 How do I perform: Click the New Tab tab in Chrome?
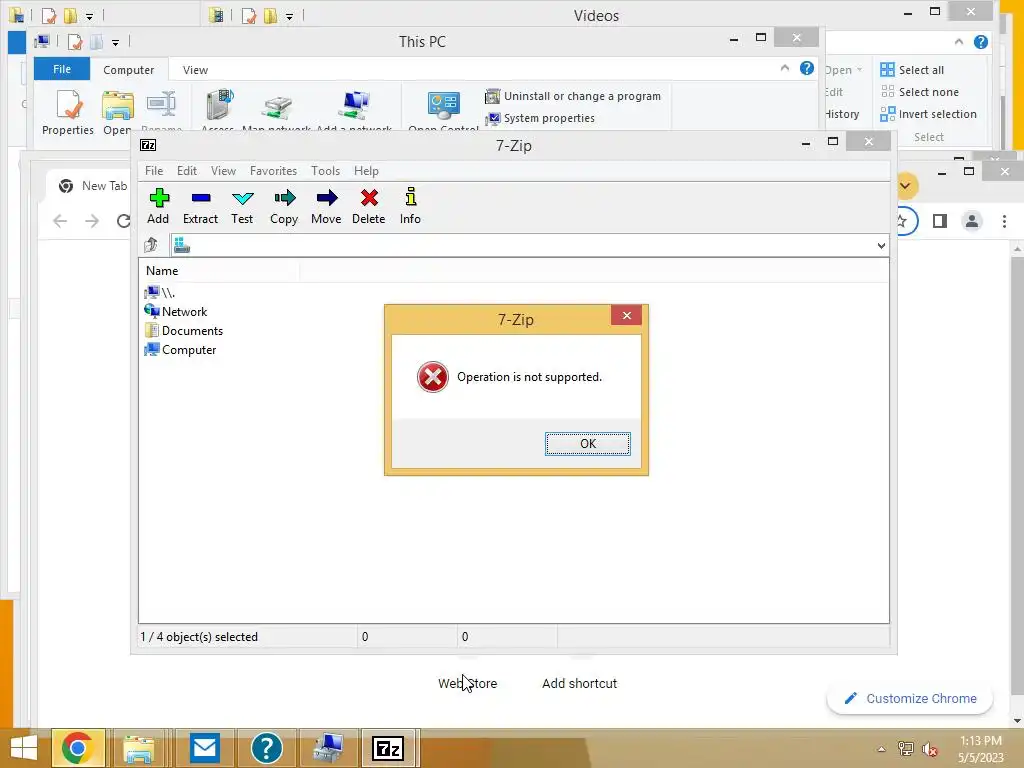(93, 186)
